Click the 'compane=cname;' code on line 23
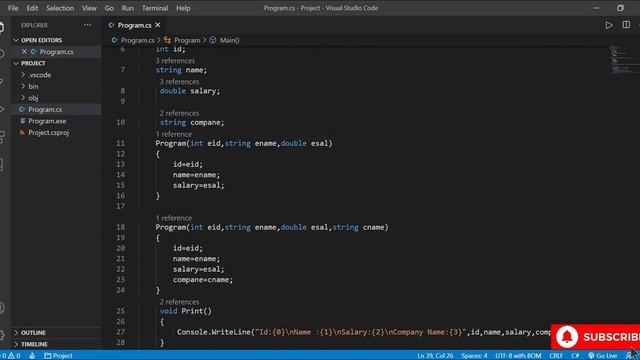The width and height of the screenshot is (640, 360). tap(203, 280)
